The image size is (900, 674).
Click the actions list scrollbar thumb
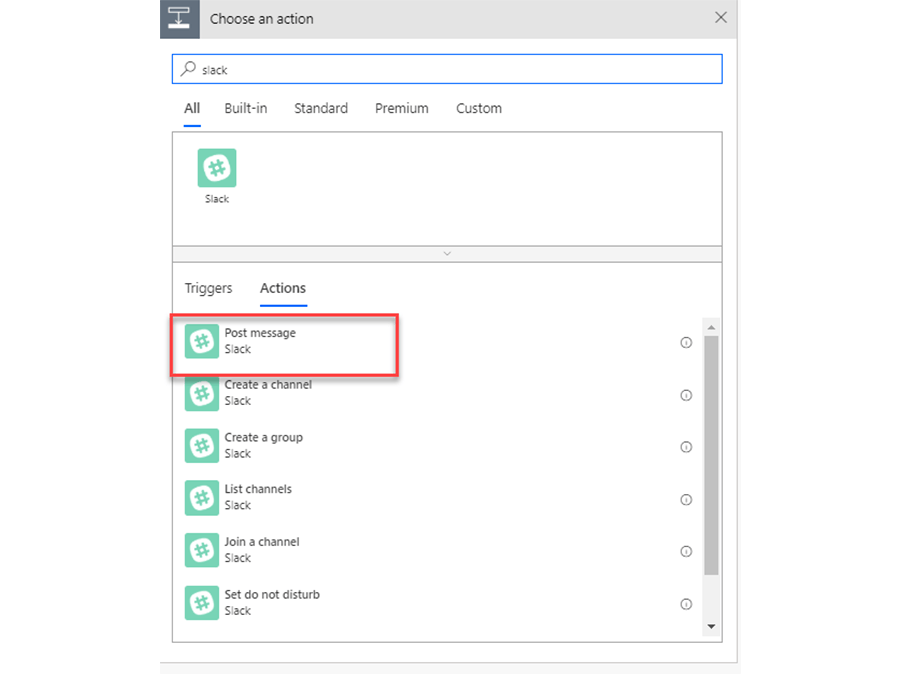pyautogui.click(x=711, y=455)
